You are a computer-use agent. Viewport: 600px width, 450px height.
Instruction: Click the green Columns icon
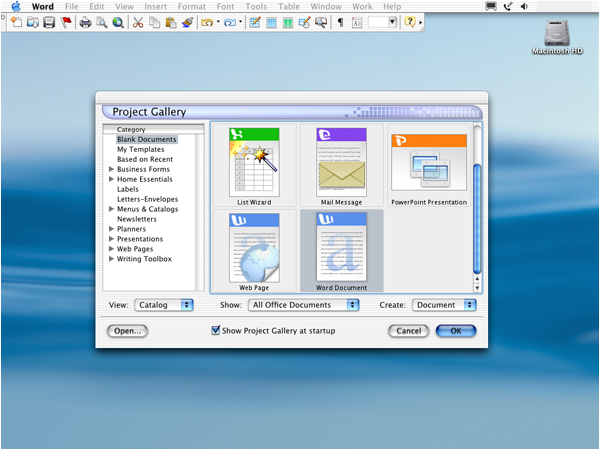coord(288,23)
